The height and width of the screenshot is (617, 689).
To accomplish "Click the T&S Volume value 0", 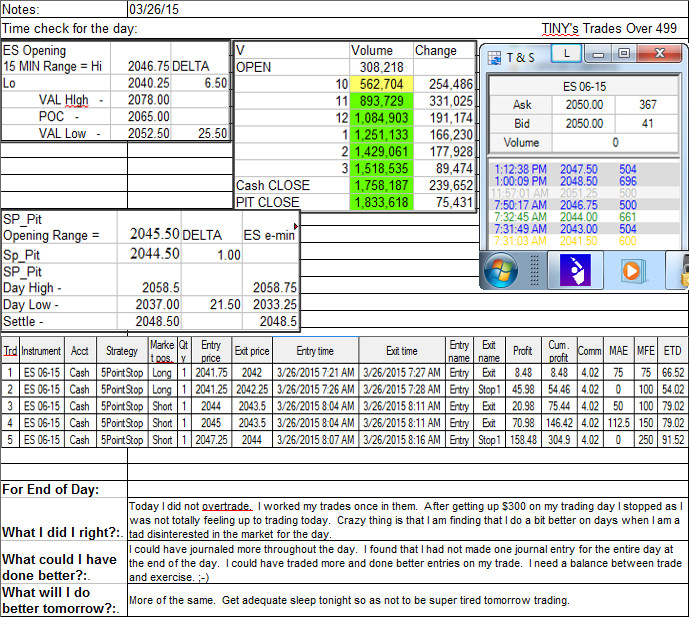I will (615, 142).
